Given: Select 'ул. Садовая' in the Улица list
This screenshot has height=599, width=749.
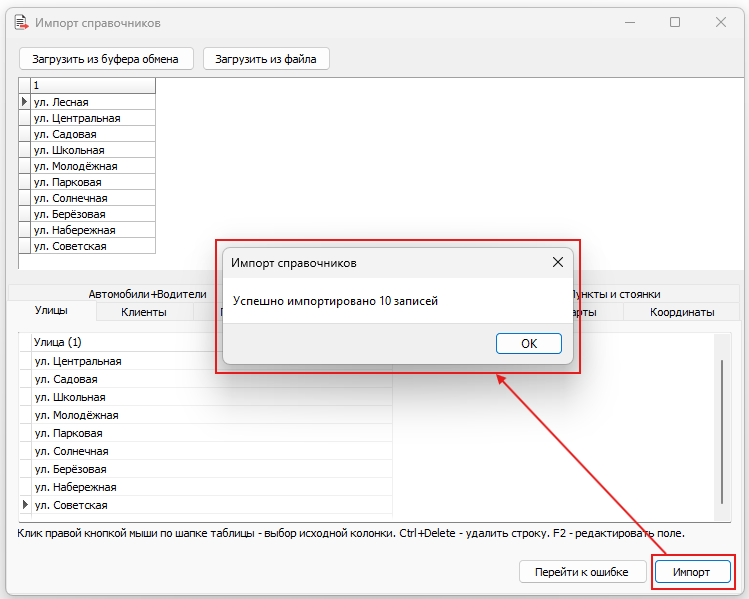Looking at the screenshot, I should pyautogui.click(x=212, y=379).
